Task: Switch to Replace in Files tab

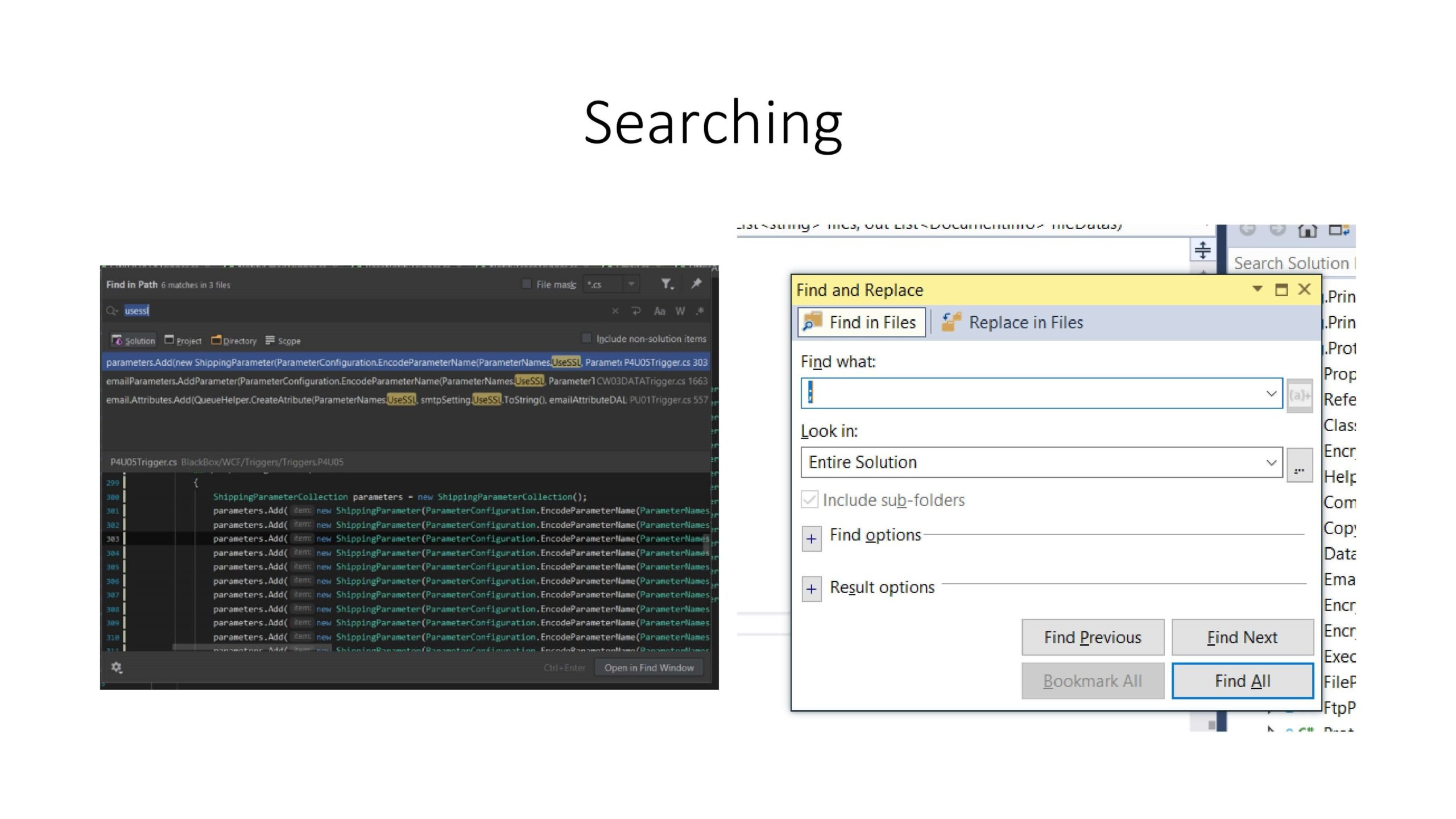Action: (1012, 322)
